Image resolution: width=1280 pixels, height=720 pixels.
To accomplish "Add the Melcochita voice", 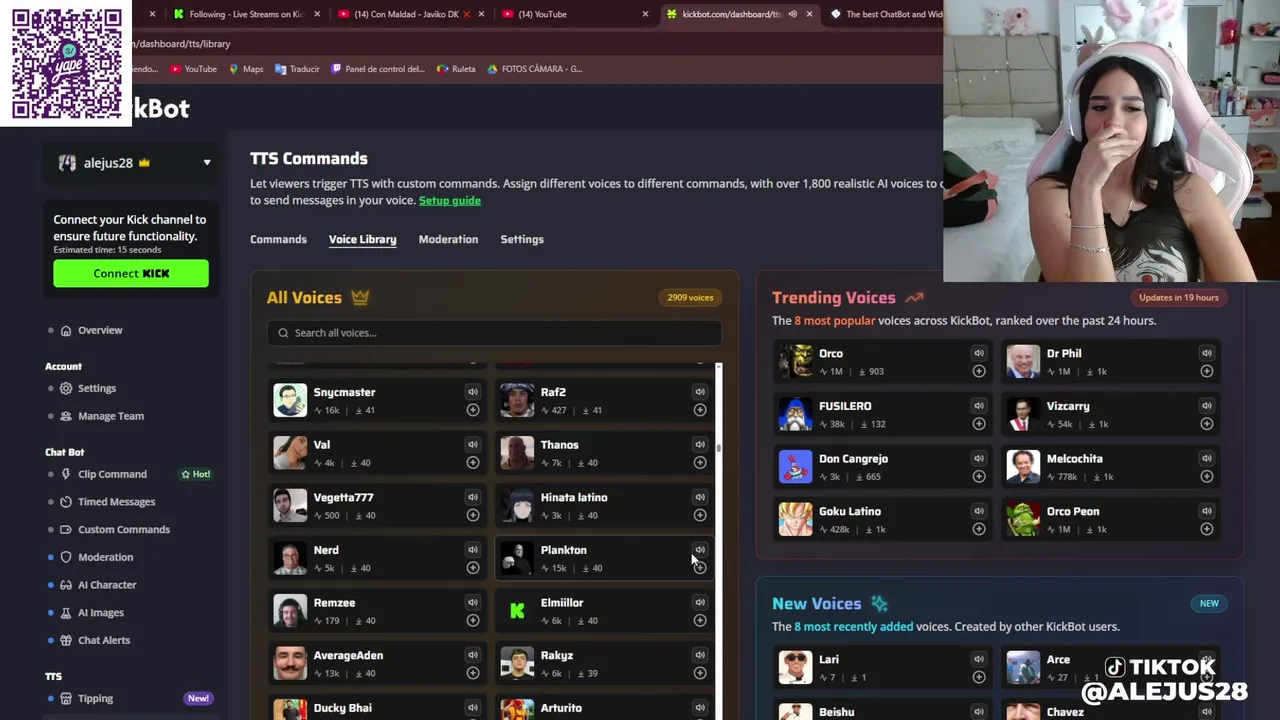I will coord(1207,477).
